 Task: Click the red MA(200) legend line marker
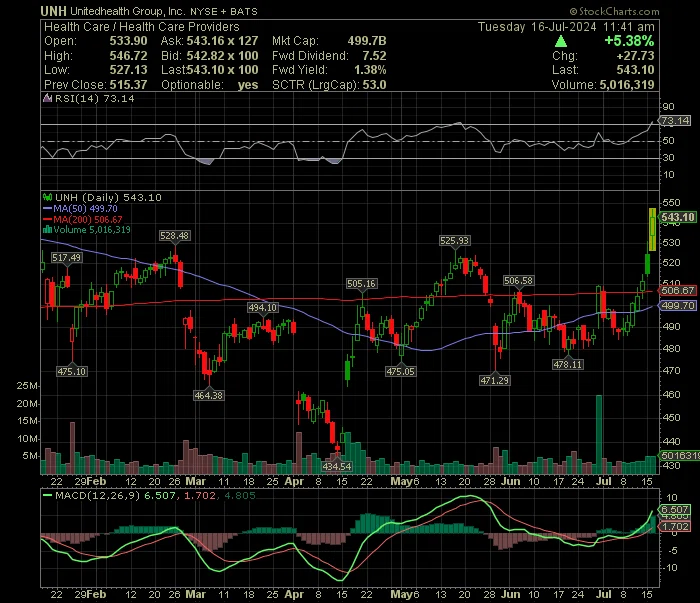click(x=47, y=219)
